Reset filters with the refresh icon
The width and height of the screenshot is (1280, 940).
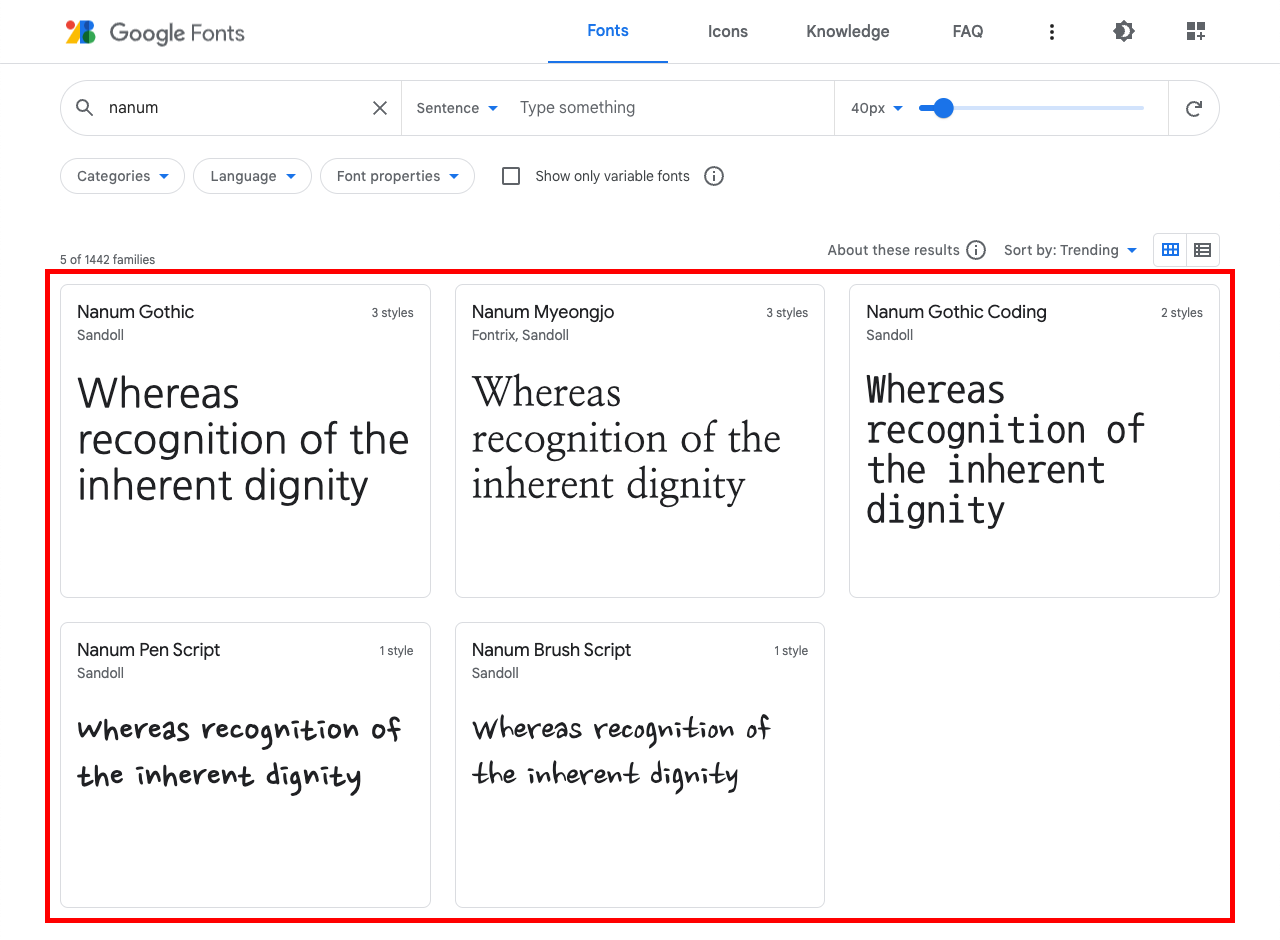coord(1193,108)
